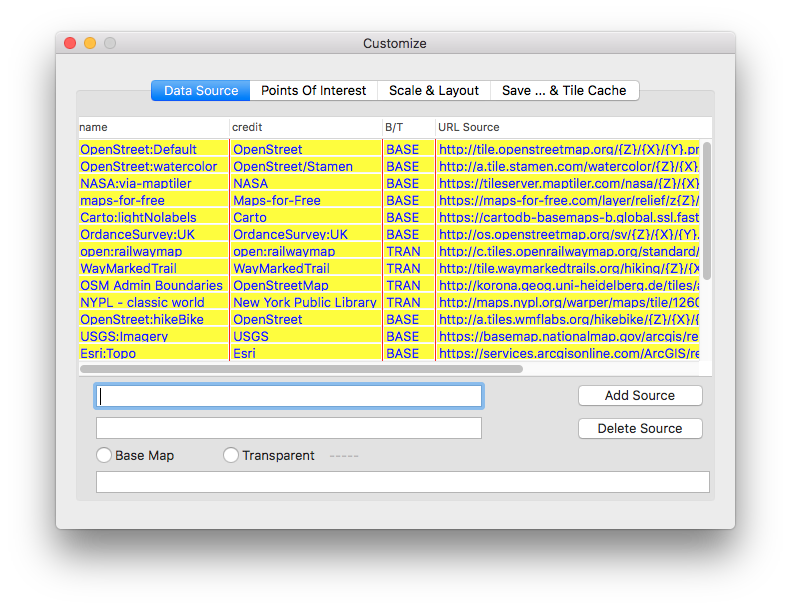Click the Carto credit cell
791x609 pixels.
306,217
